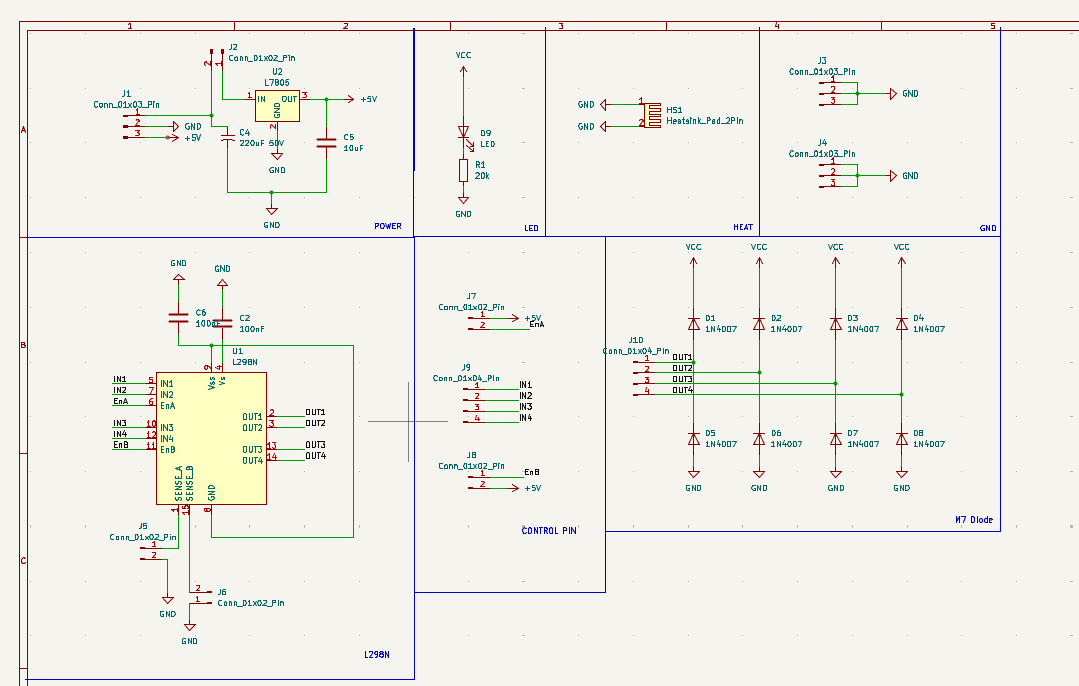Click the POWER section text label
This screenshot has width=1079, height=686.
[x=387, y=226]
